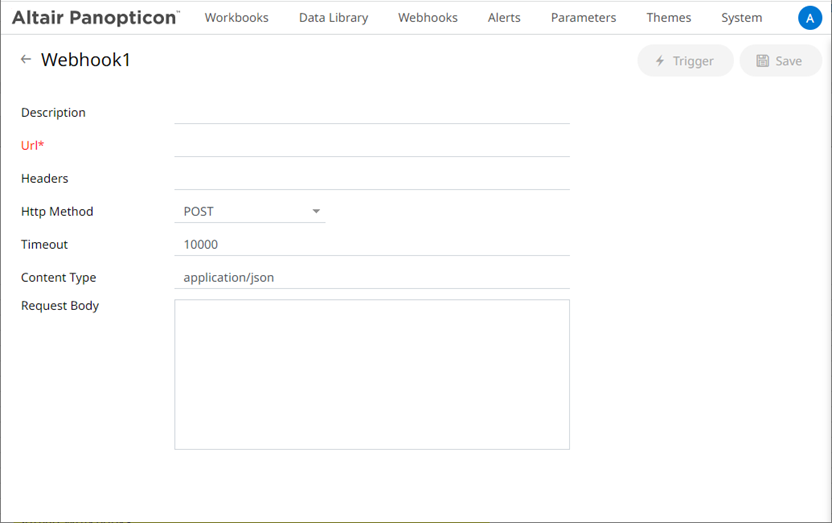
Task: Click the Save button
Action: point(780,61)
